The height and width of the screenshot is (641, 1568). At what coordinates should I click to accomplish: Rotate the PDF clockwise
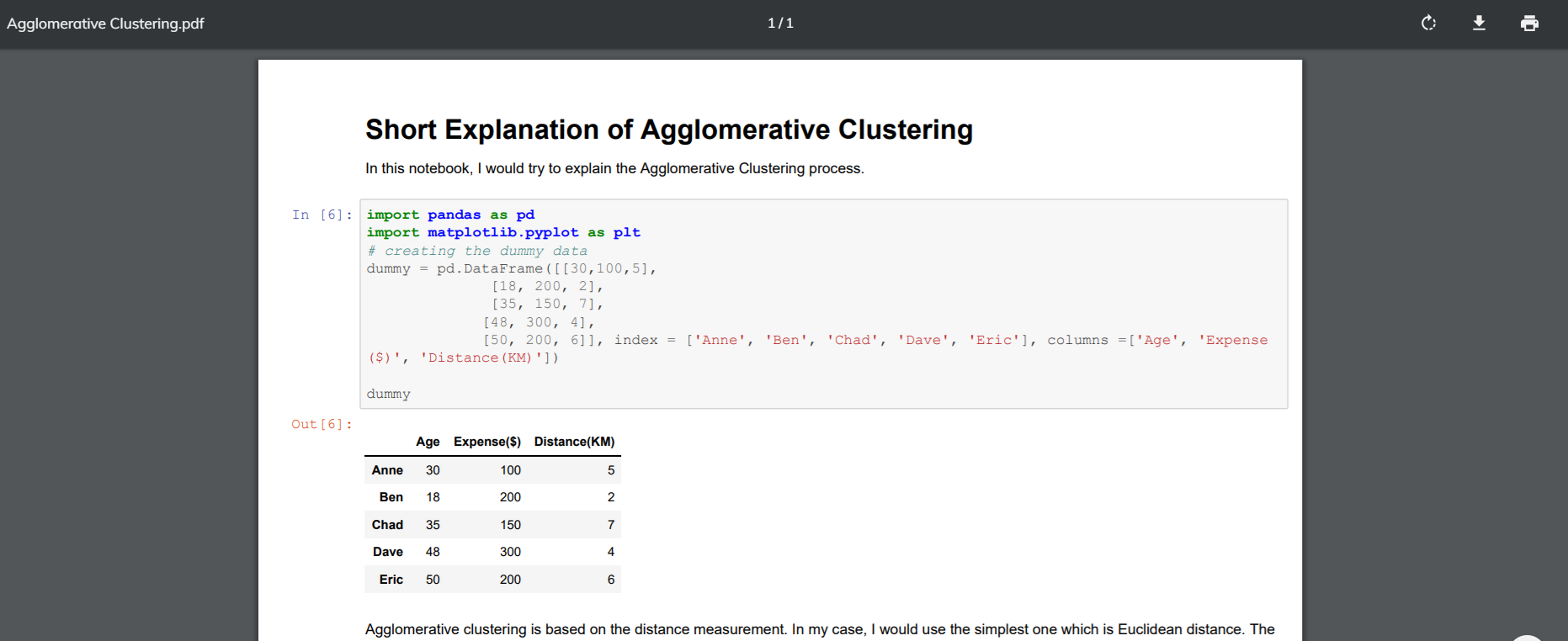point(1428,24)
